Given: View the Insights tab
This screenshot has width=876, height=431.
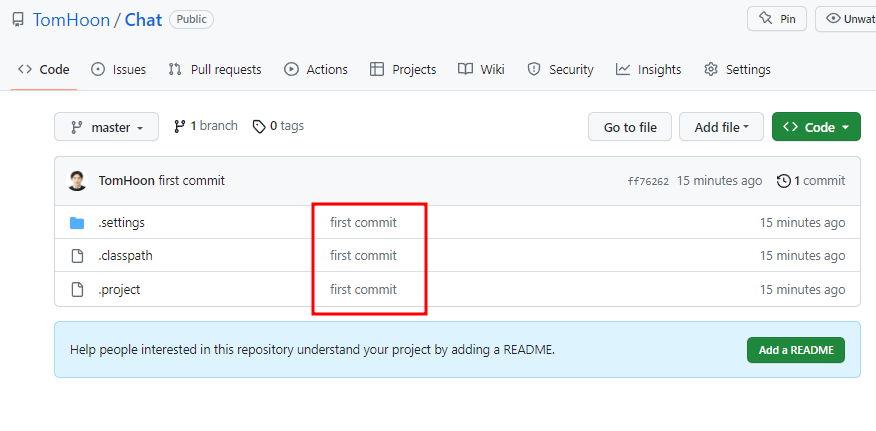Looking at the screenshot, I should coord(648,70).
